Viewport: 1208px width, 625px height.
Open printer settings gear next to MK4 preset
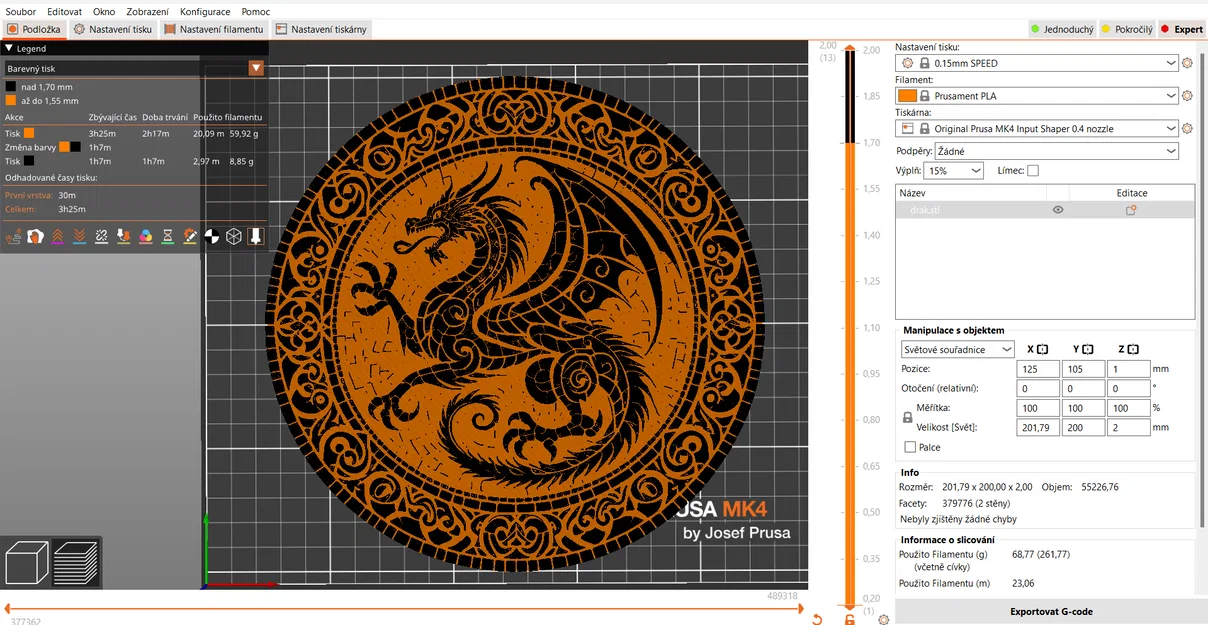coord(1188,129)
